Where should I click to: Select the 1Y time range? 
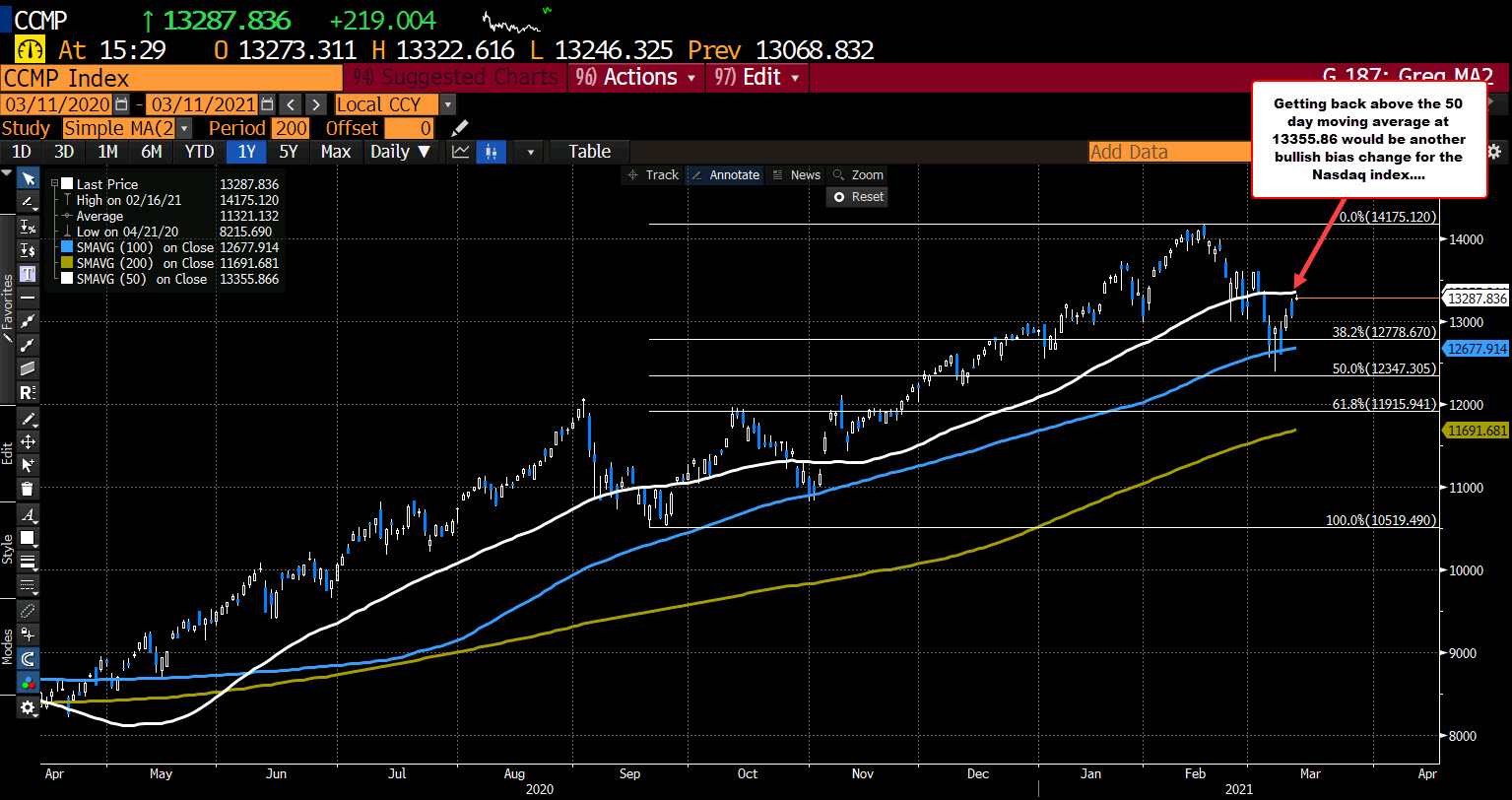[247, 151]
